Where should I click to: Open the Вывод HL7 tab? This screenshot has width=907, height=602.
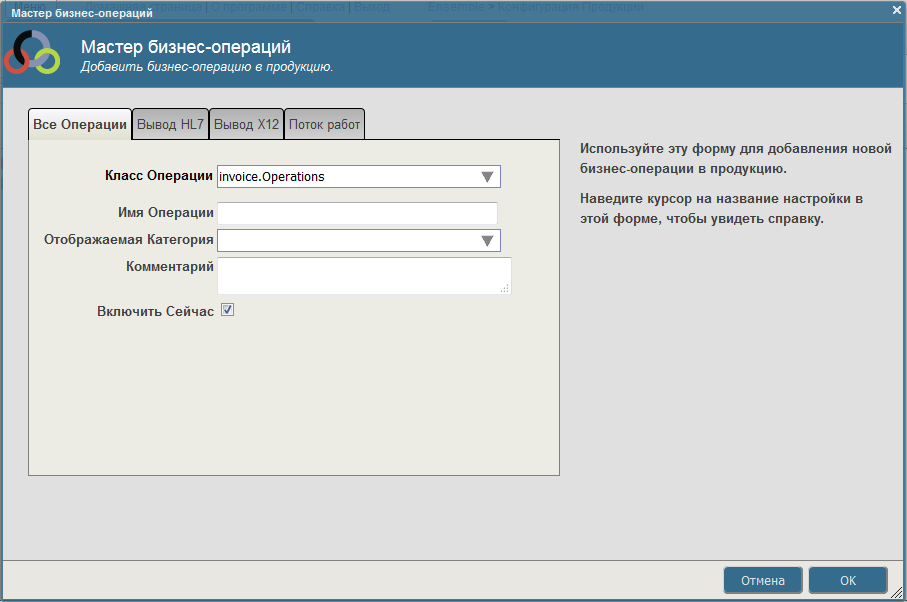click(171, 125)
